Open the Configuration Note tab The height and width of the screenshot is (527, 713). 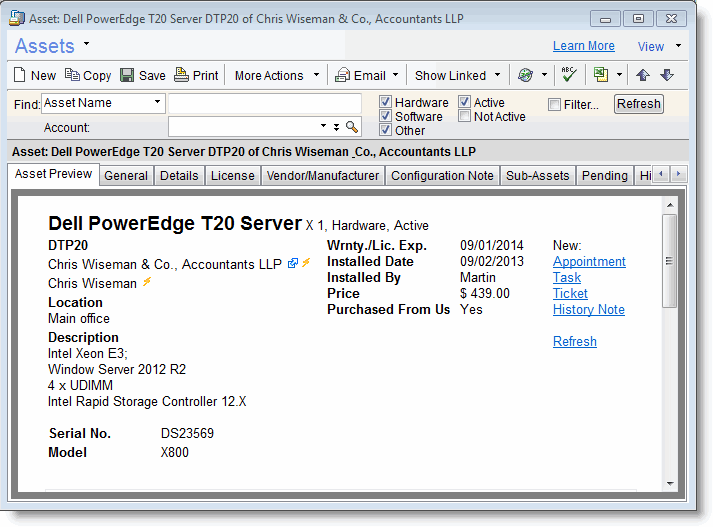pos(442,176)
